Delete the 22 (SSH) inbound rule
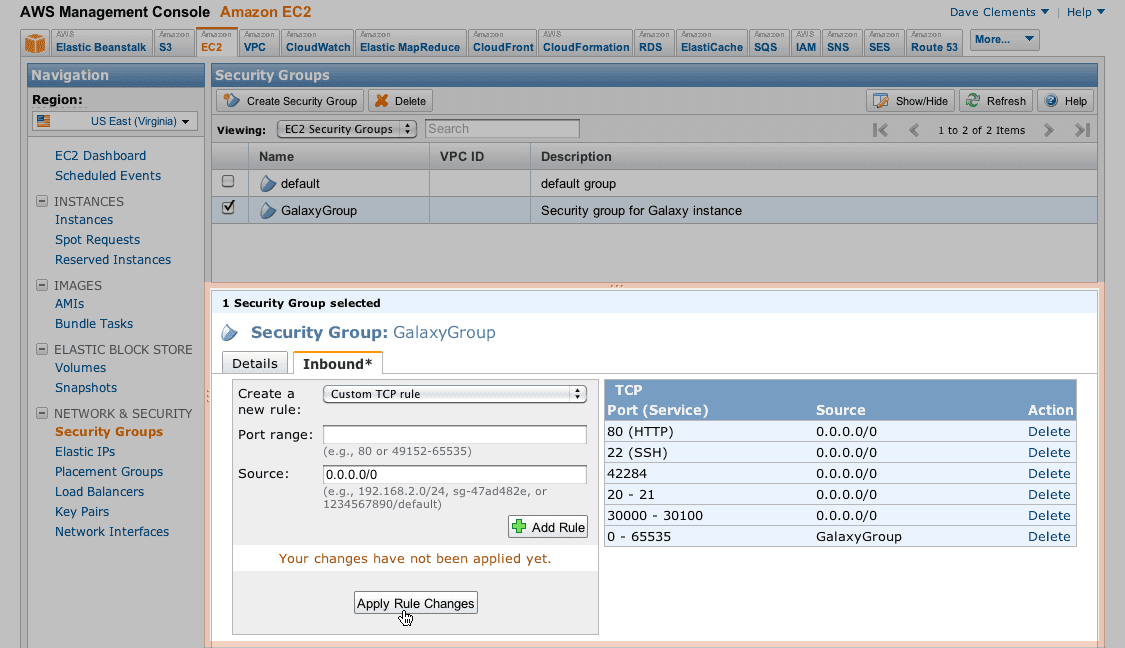Viewport: 1125px width, 648px height. click(x=1048, y=452)
